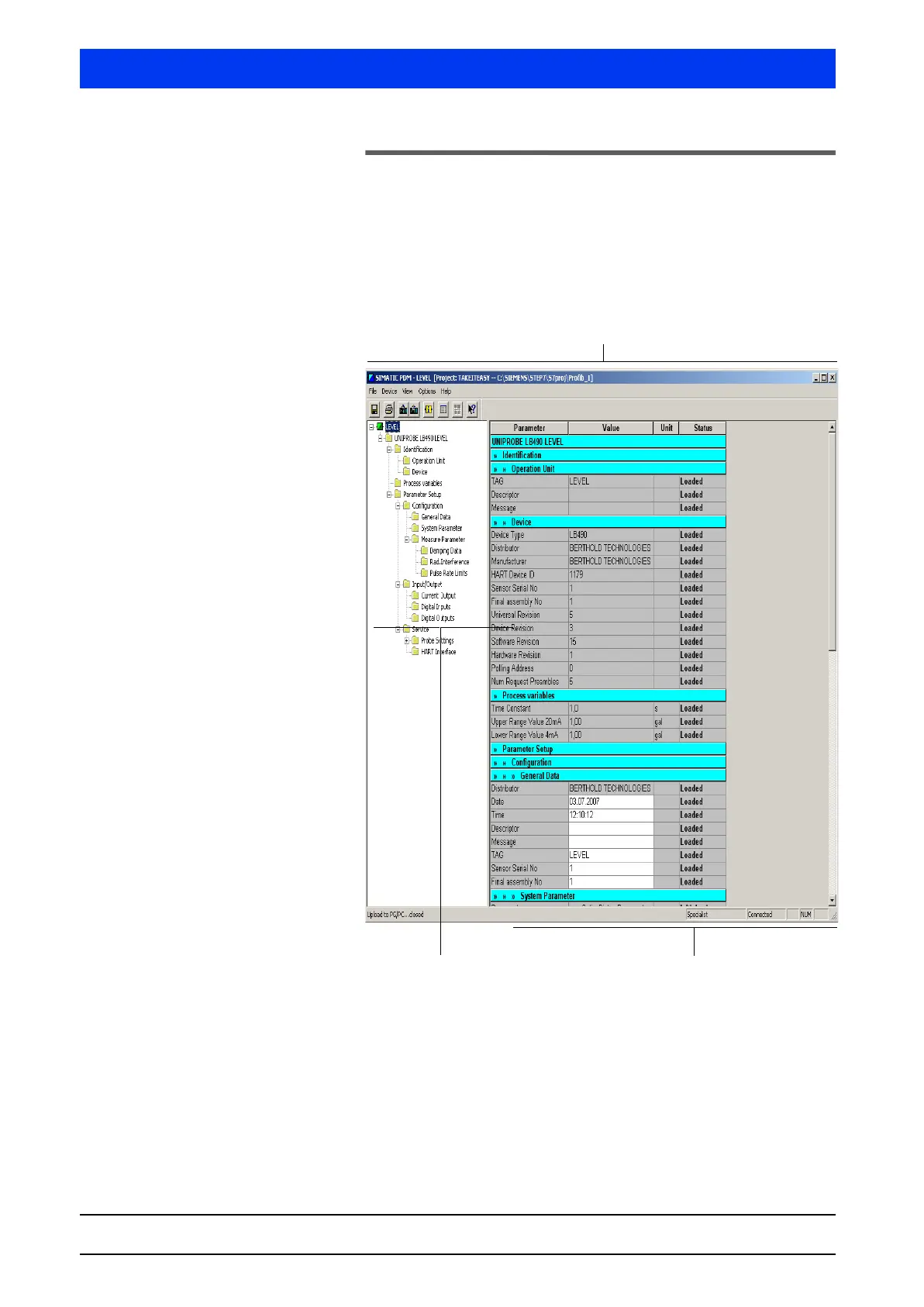This screenshot has width=924, height=1307.
Task: Click the General Data Descriptor input field
Action: coord(611,829)
